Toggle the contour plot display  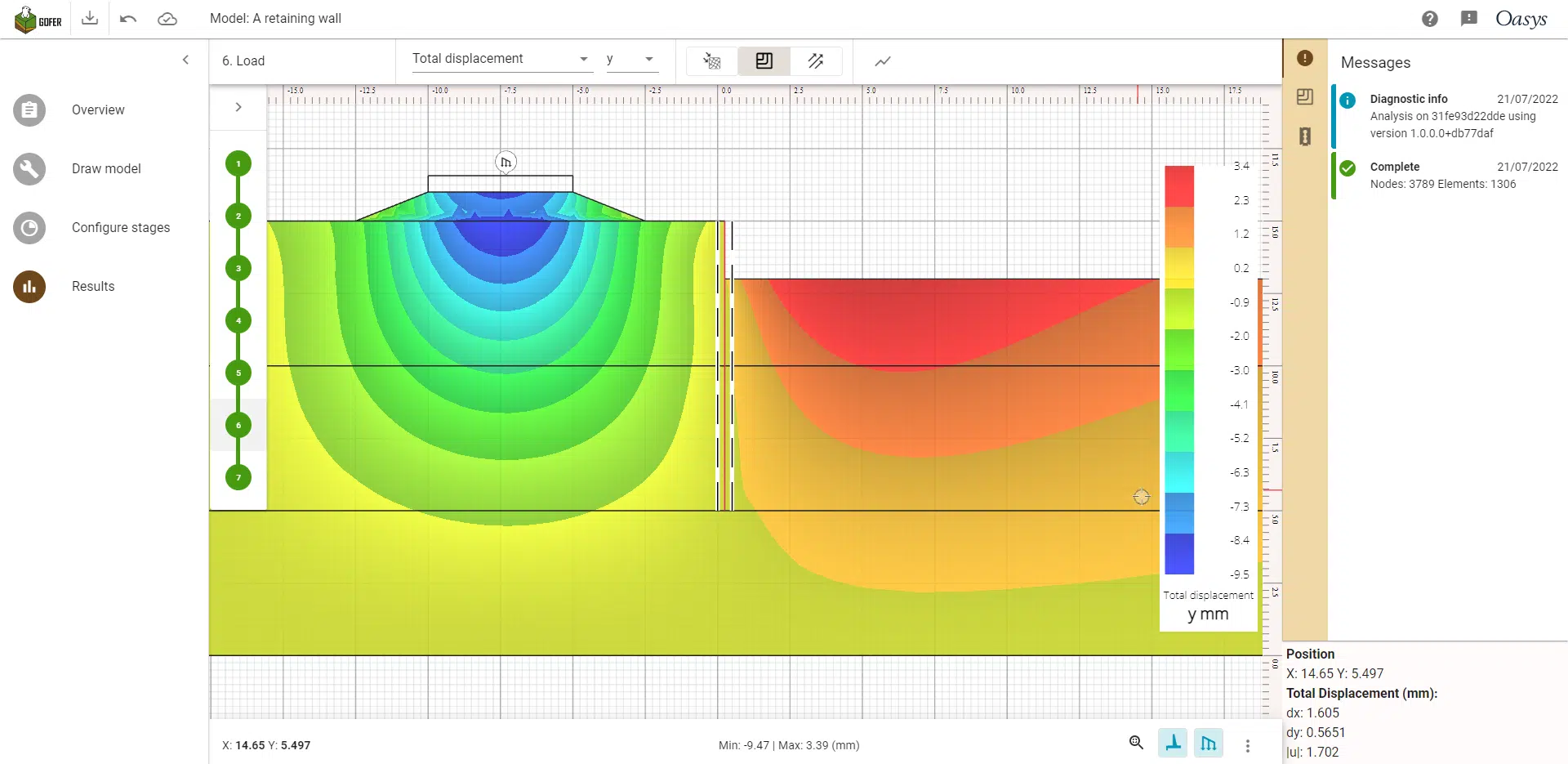764,61
